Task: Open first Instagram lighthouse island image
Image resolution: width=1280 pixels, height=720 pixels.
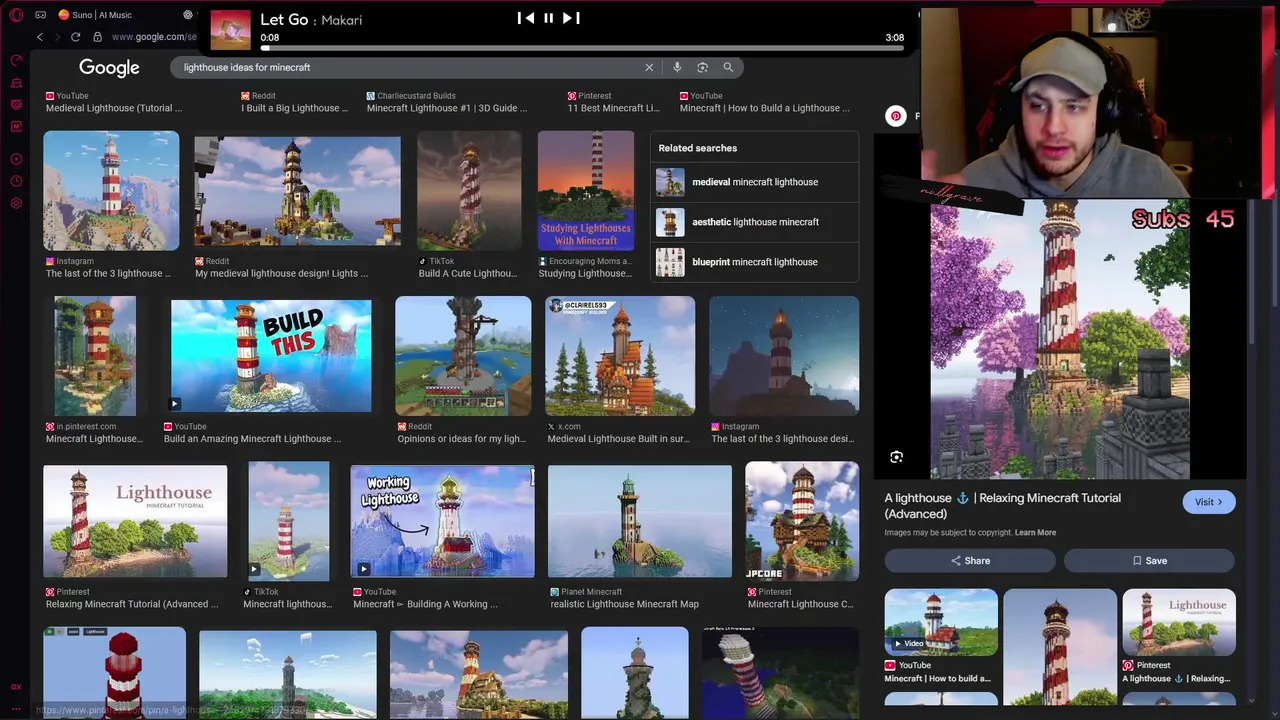Action: 111,190
